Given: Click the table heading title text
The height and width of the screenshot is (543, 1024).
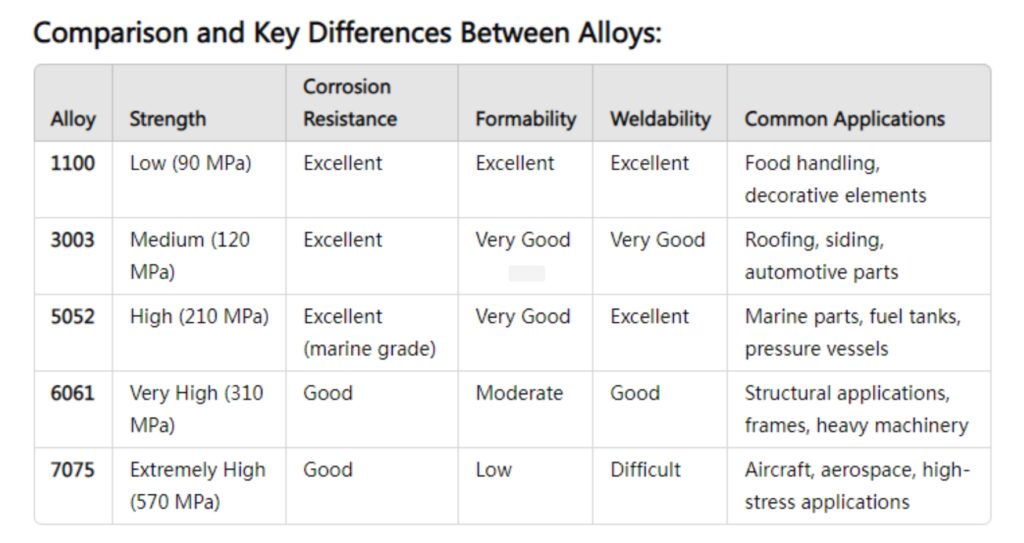Looking at the screenshot, I should (x=347, y=33).
